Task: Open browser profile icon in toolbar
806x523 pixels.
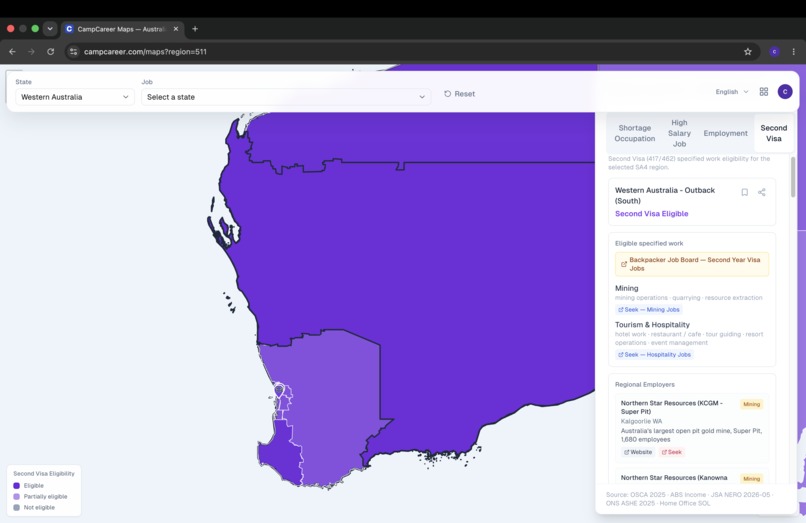Action: click(774, 51)
